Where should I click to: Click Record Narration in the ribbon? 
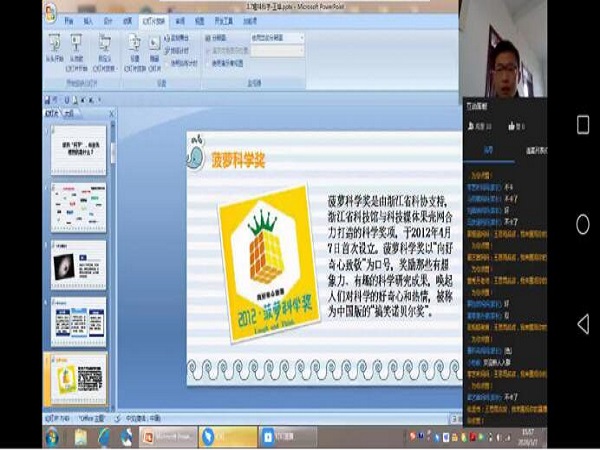click(176, 38)
